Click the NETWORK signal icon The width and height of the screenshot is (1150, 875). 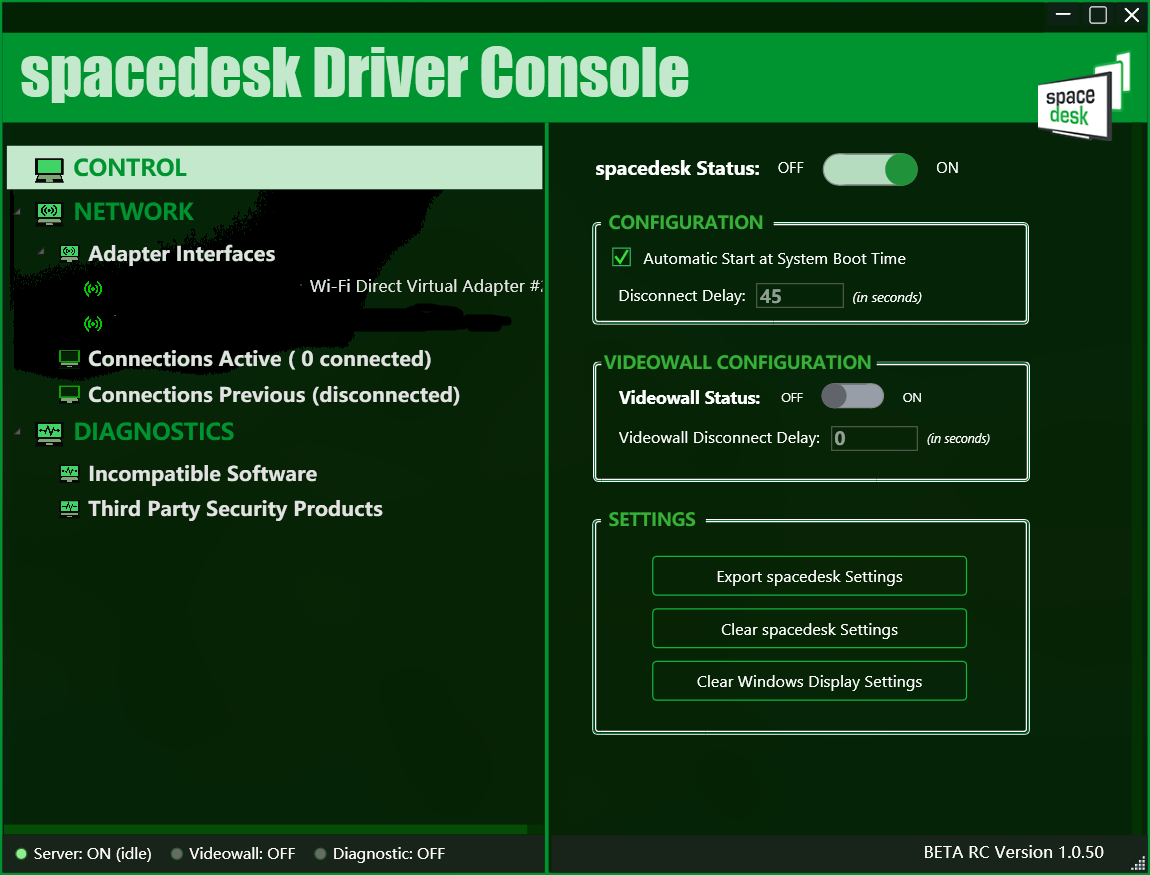[x=49, y=211]
